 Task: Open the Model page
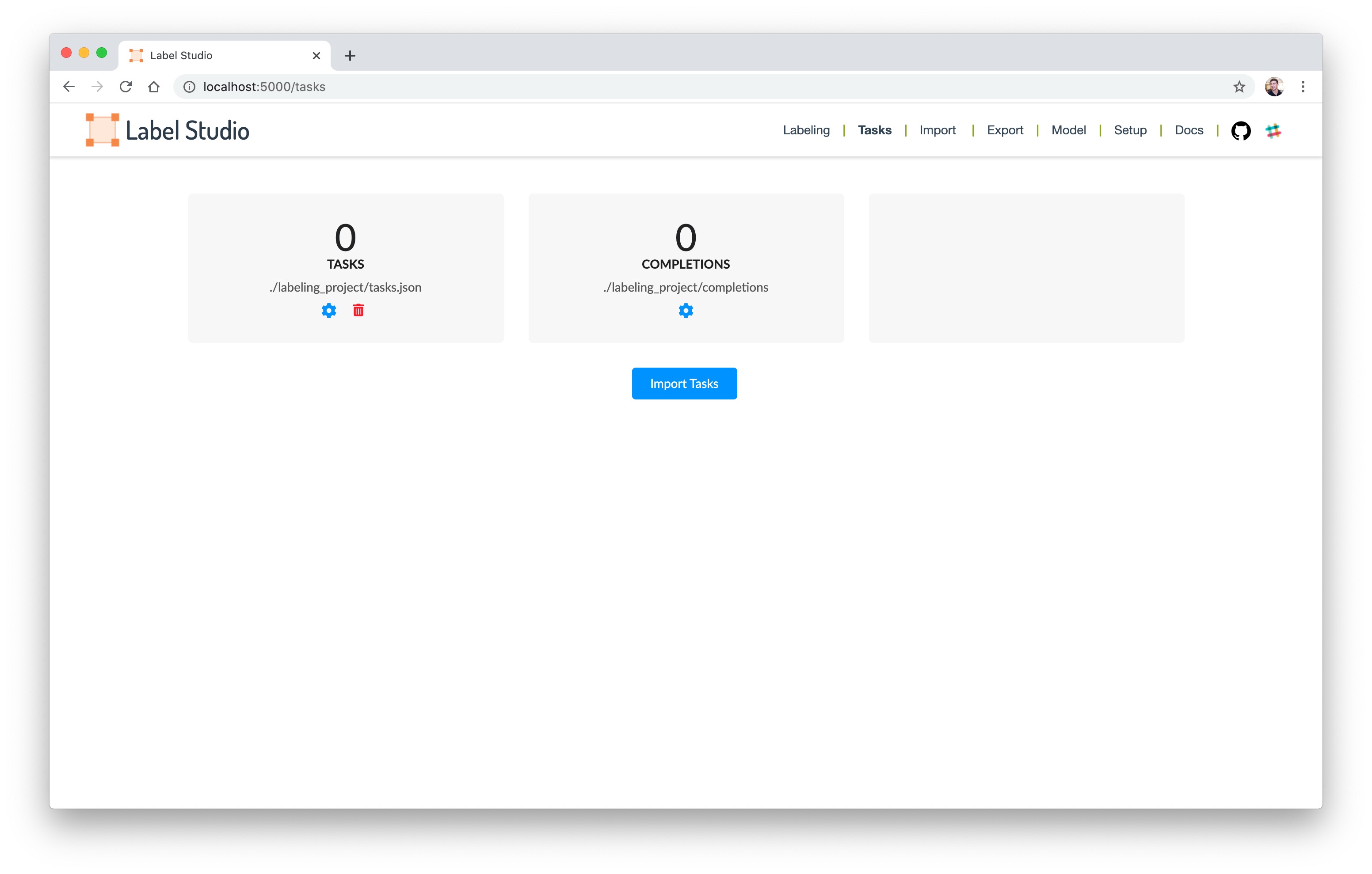pyautogui.click(x=1068, y=130)
